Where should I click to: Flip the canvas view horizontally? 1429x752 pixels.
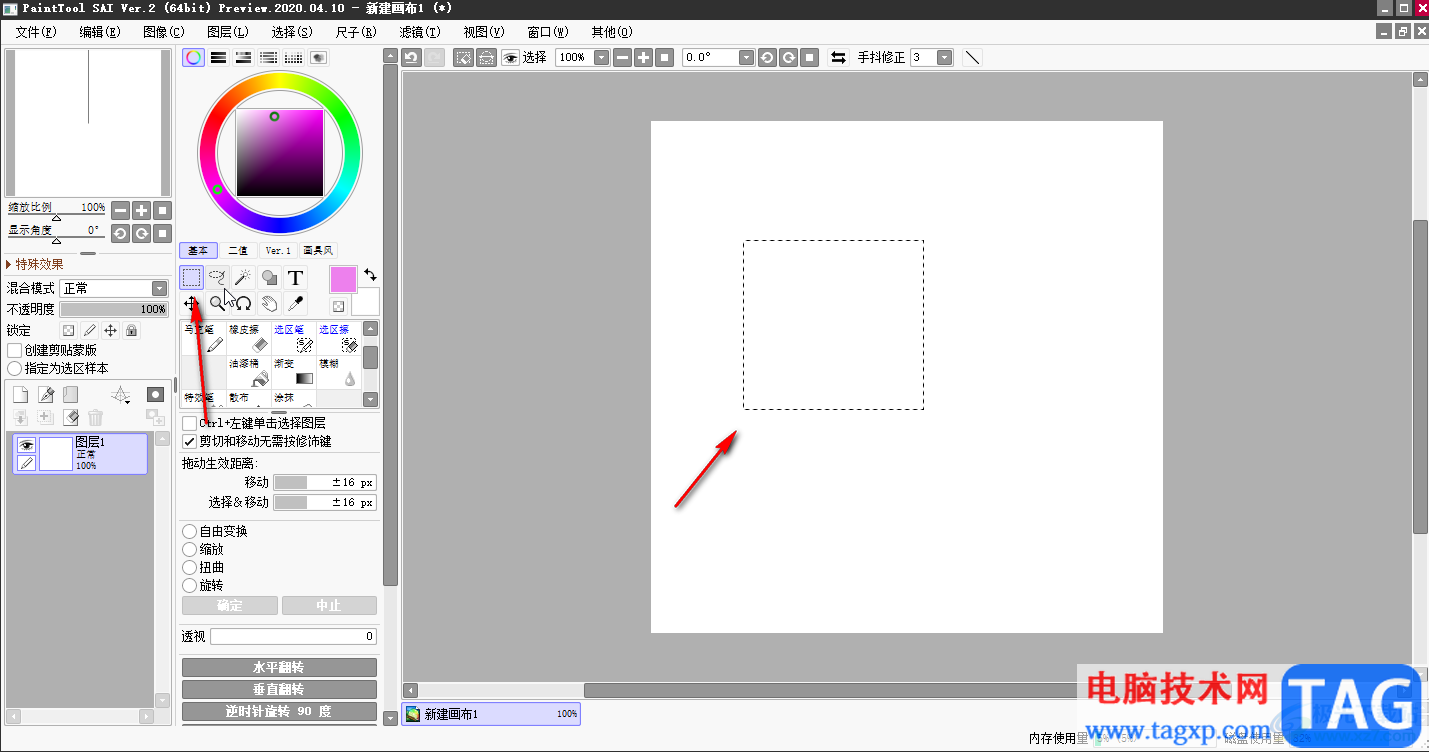click(838, 58)
